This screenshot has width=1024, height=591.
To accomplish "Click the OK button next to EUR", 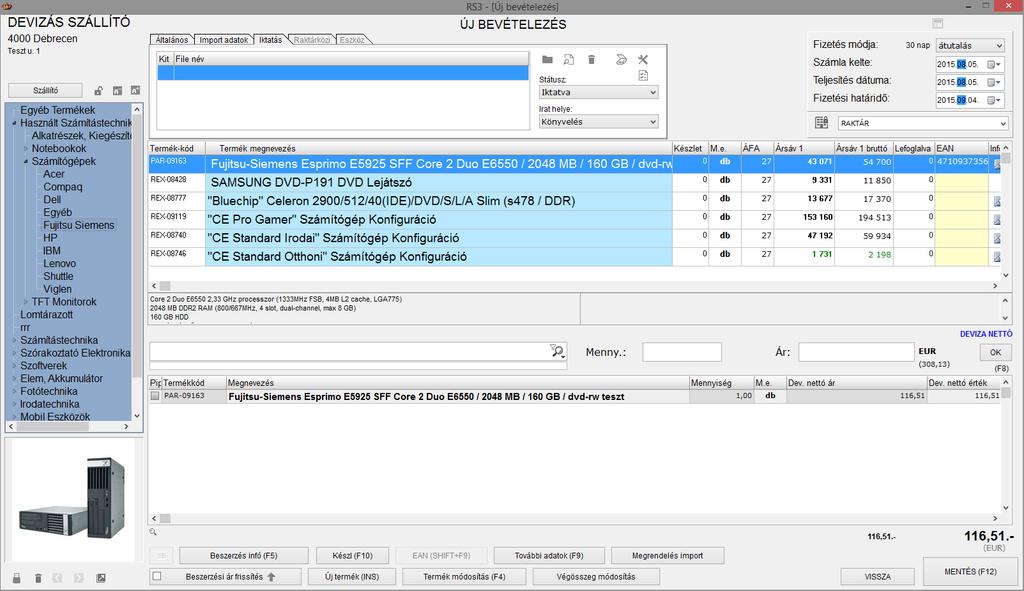I will point(995,352).
